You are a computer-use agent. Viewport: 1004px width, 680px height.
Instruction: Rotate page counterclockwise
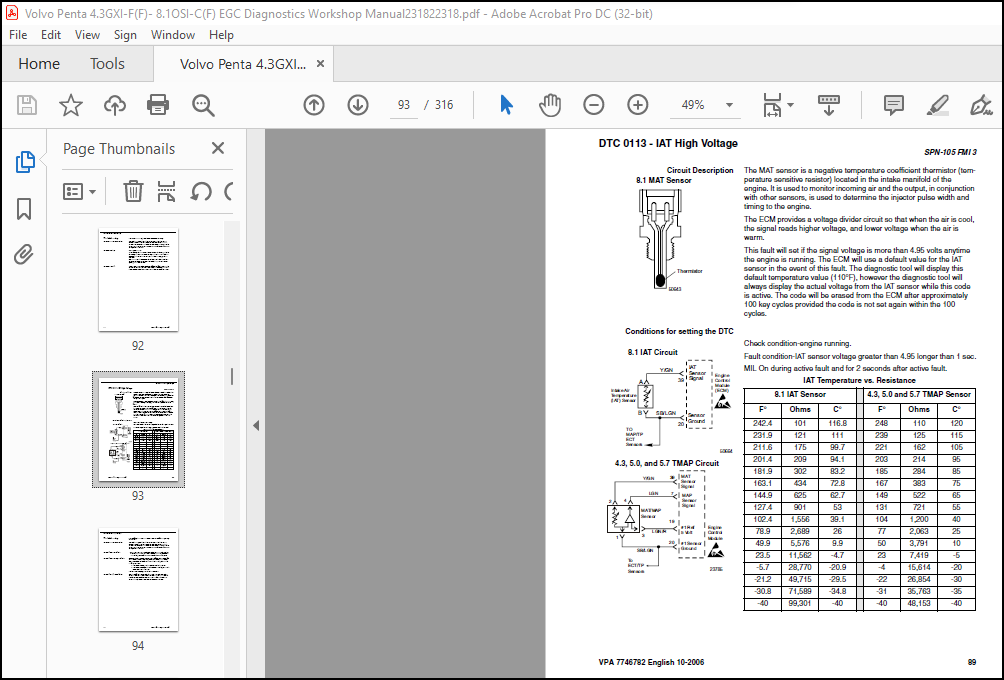pyautogui.click(x=201, y=191)
